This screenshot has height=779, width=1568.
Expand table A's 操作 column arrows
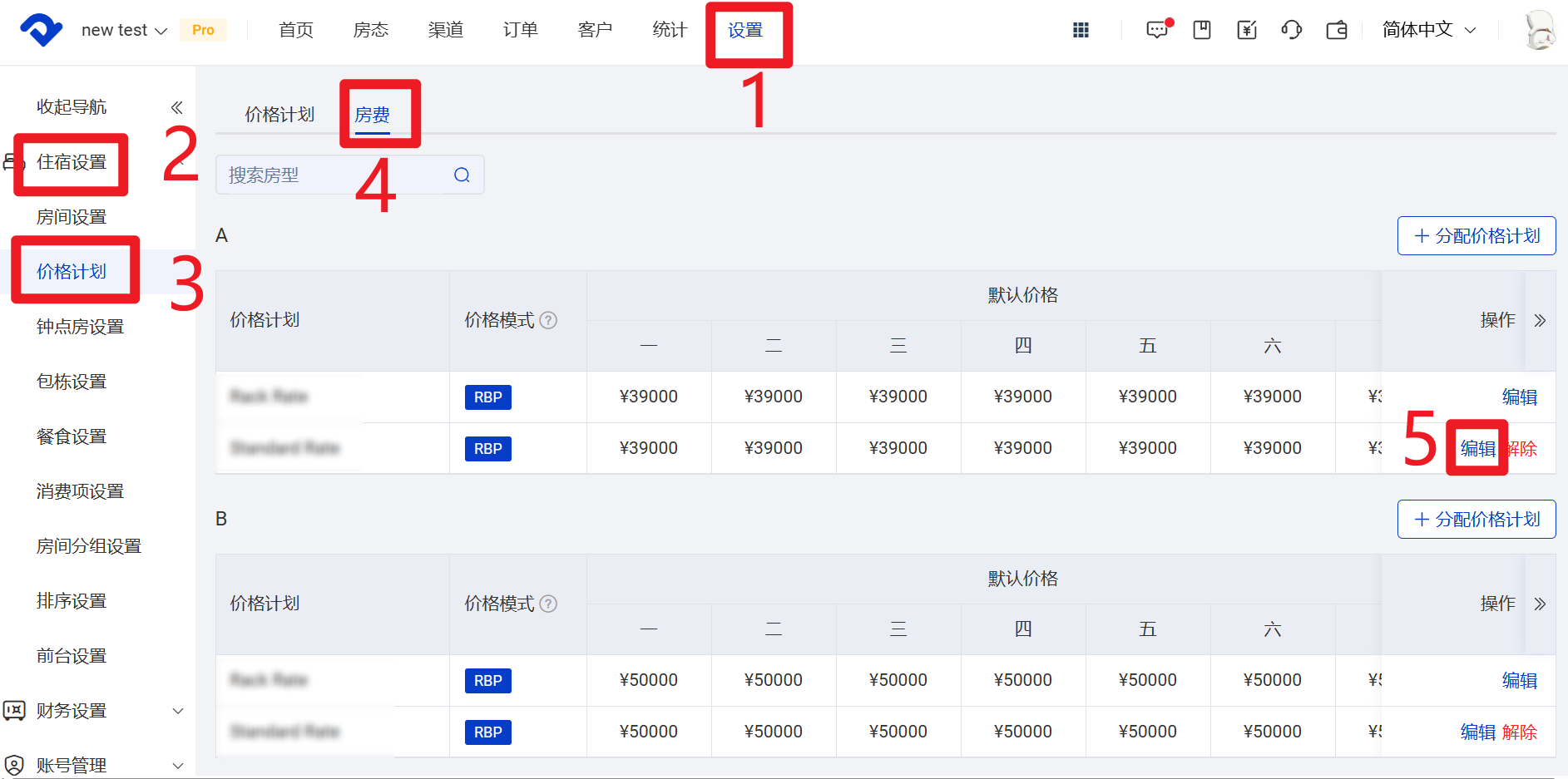point(1540,320)
